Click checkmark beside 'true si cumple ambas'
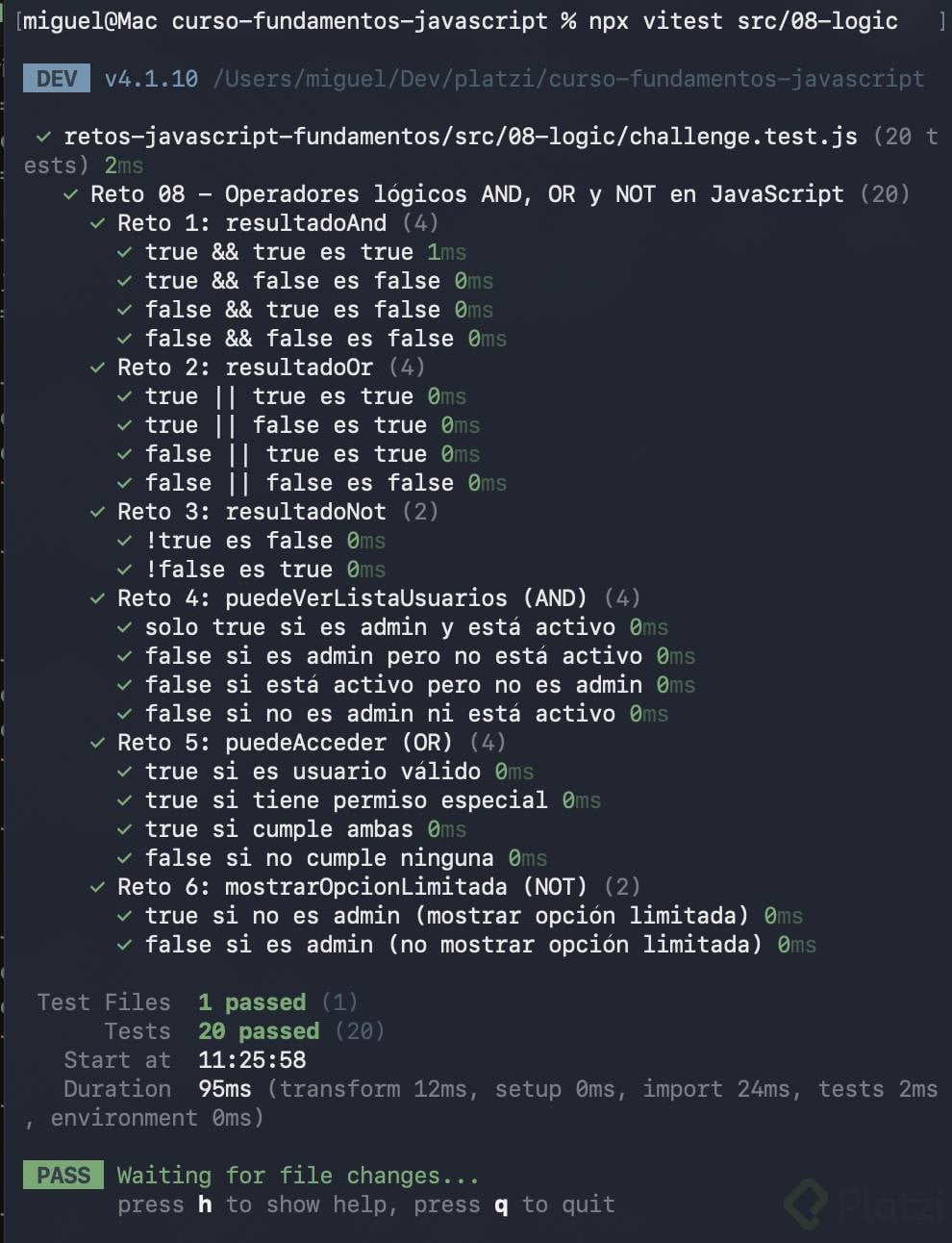This screenshot has height=1243, width=952. tap(124, 829)
